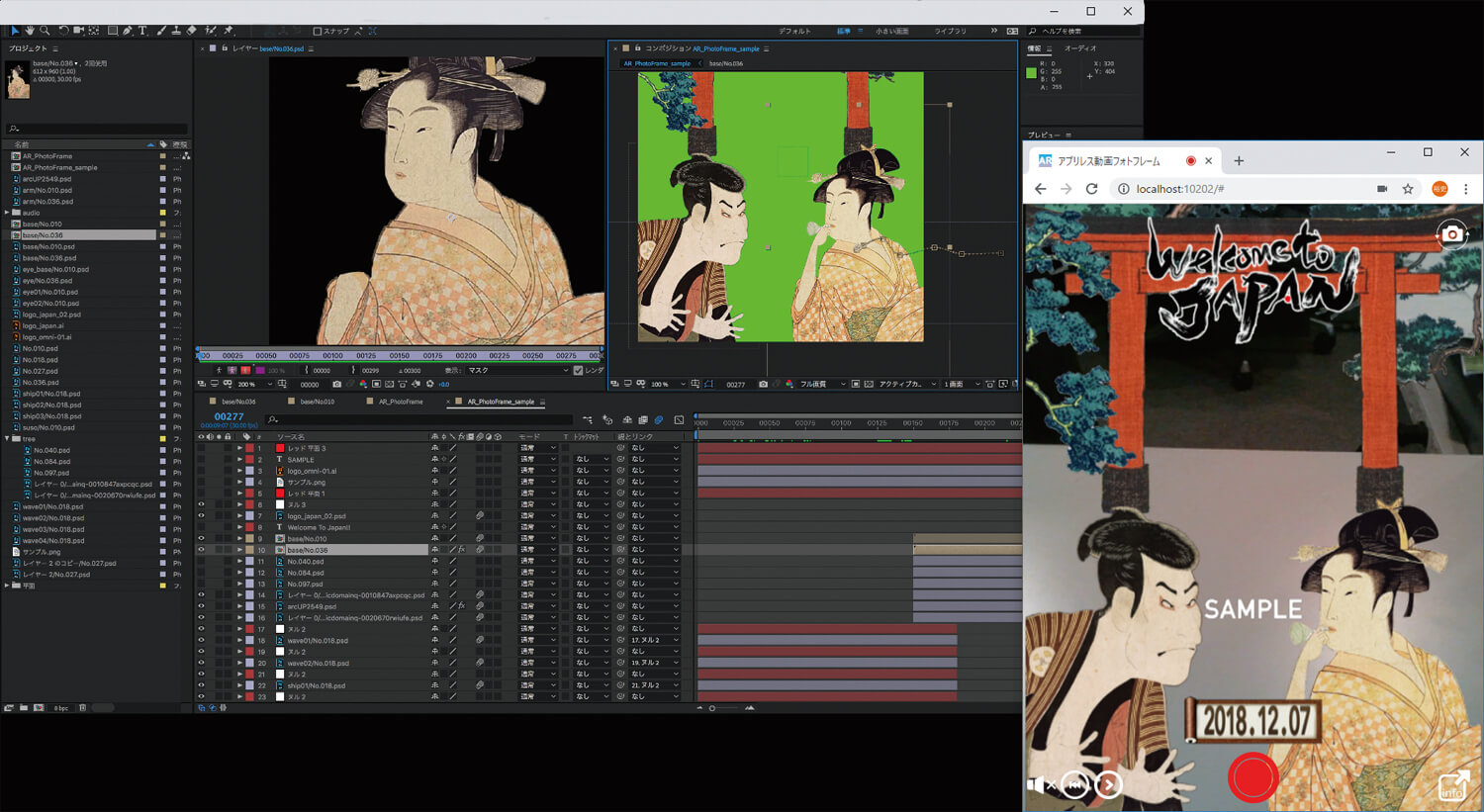Screen dimensions: 1484x812
Task: Enable the snap checkbox (スナップ)
Action: [318, 32]
